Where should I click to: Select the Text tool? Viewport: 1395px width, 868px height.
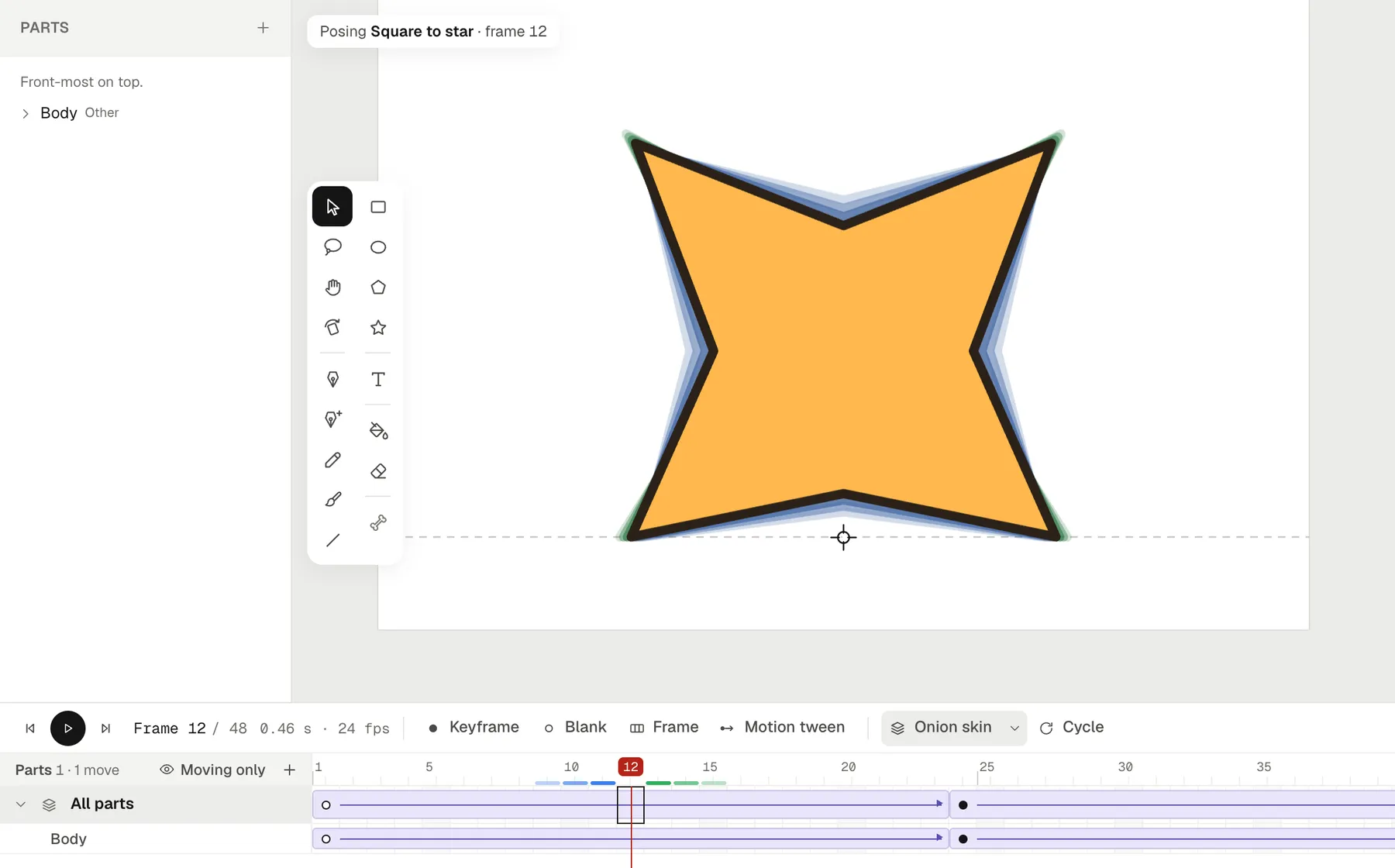click(378, 379)
